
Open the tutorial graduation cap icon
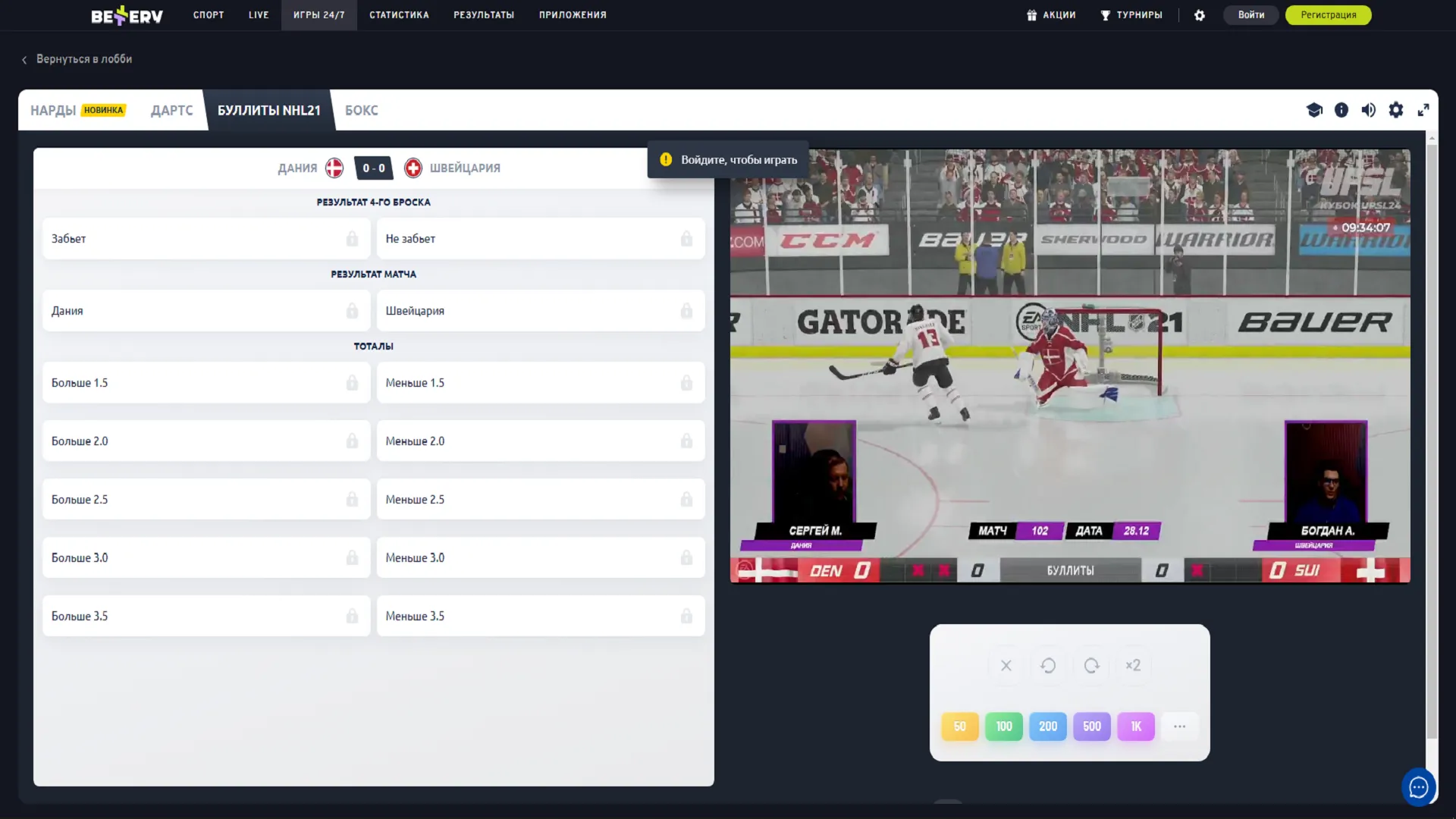pyautogui.click(x=1314, y=110)
